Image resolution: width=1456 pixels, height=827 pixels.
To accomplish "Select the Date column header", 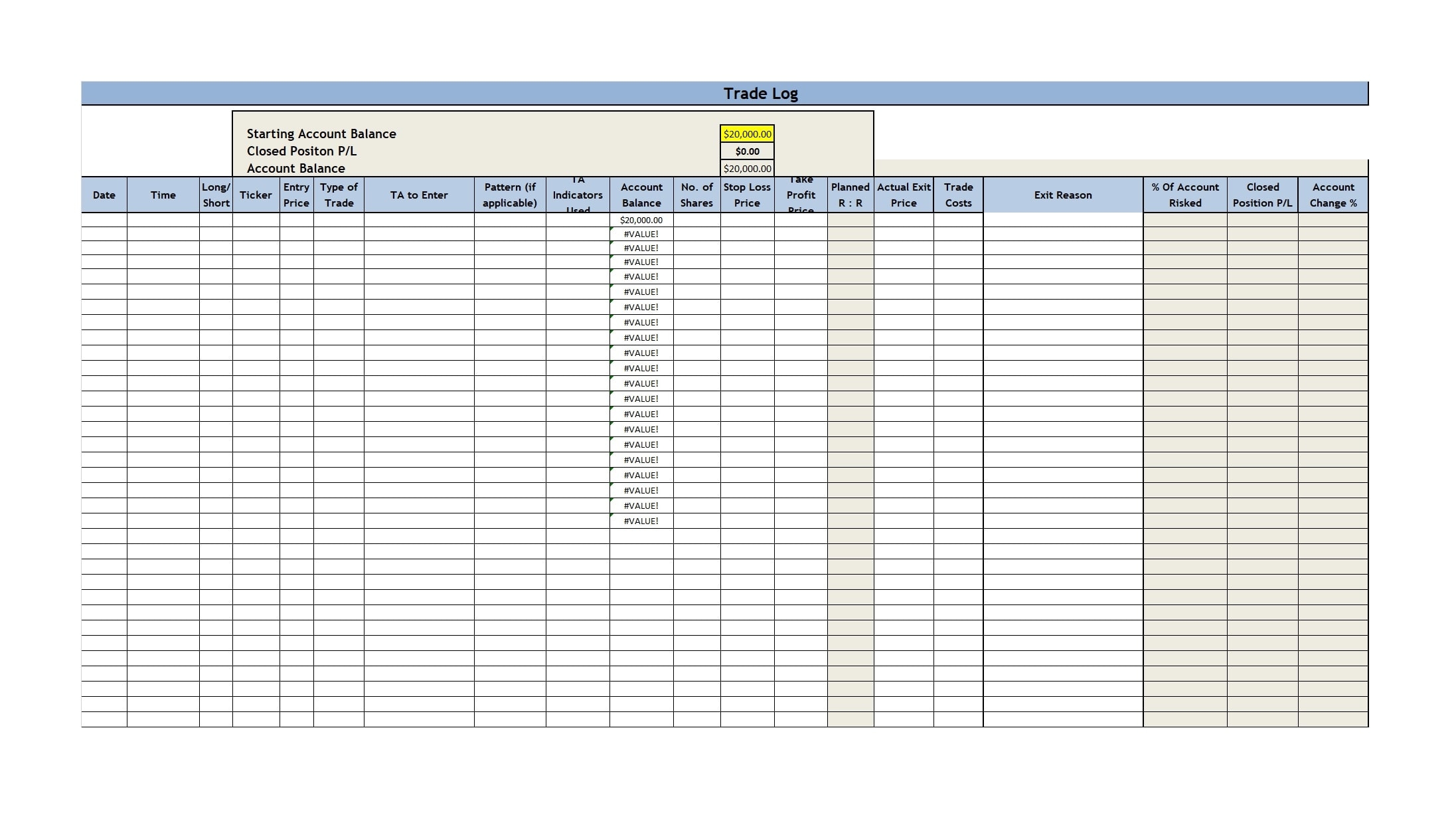I will coord(104,195).
